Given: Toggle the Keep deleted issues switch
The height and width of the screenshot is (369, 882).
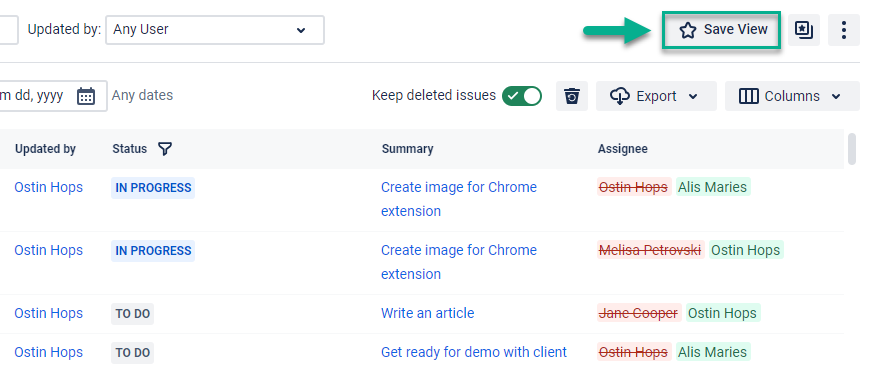Looking at the screenshot, I should click(x=522, y=96).
